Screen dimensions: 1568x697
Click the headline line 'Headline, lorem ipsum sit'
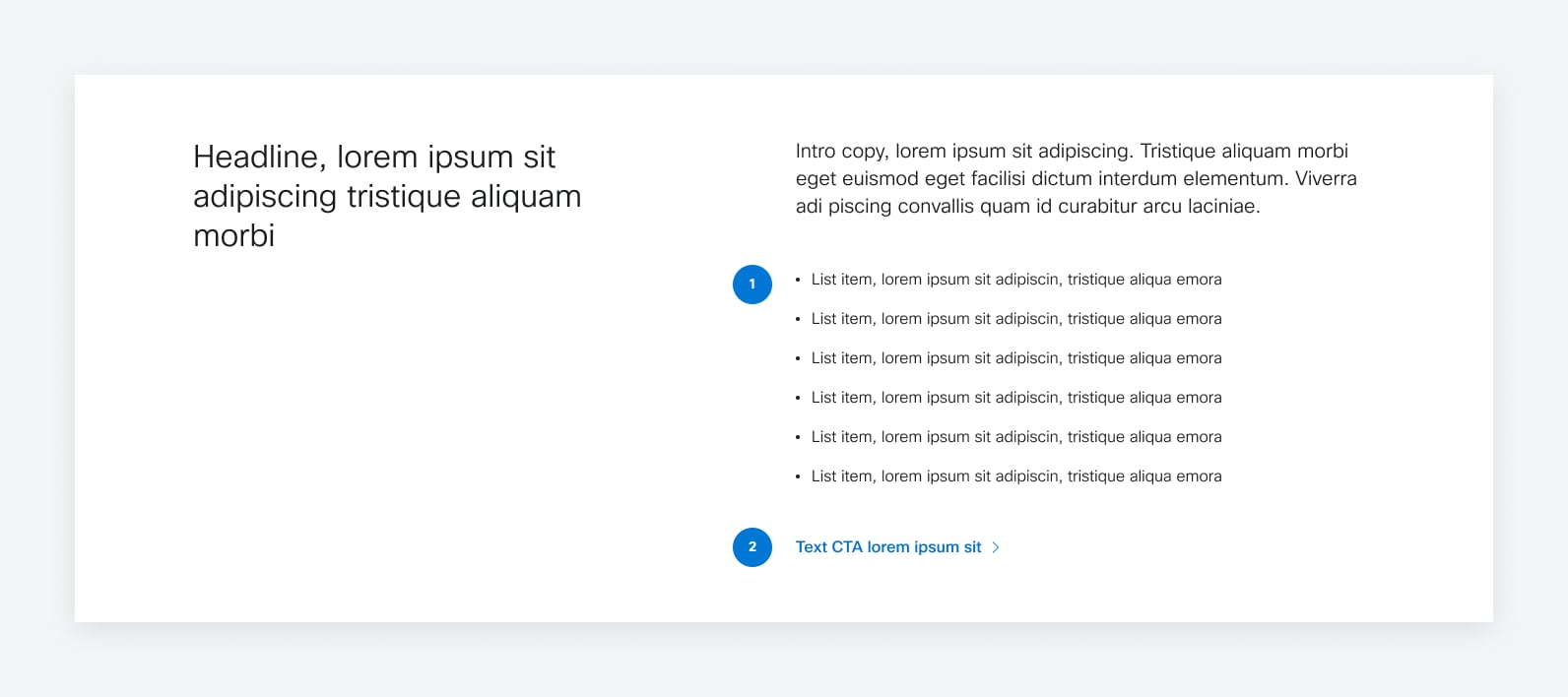[374, 157]
